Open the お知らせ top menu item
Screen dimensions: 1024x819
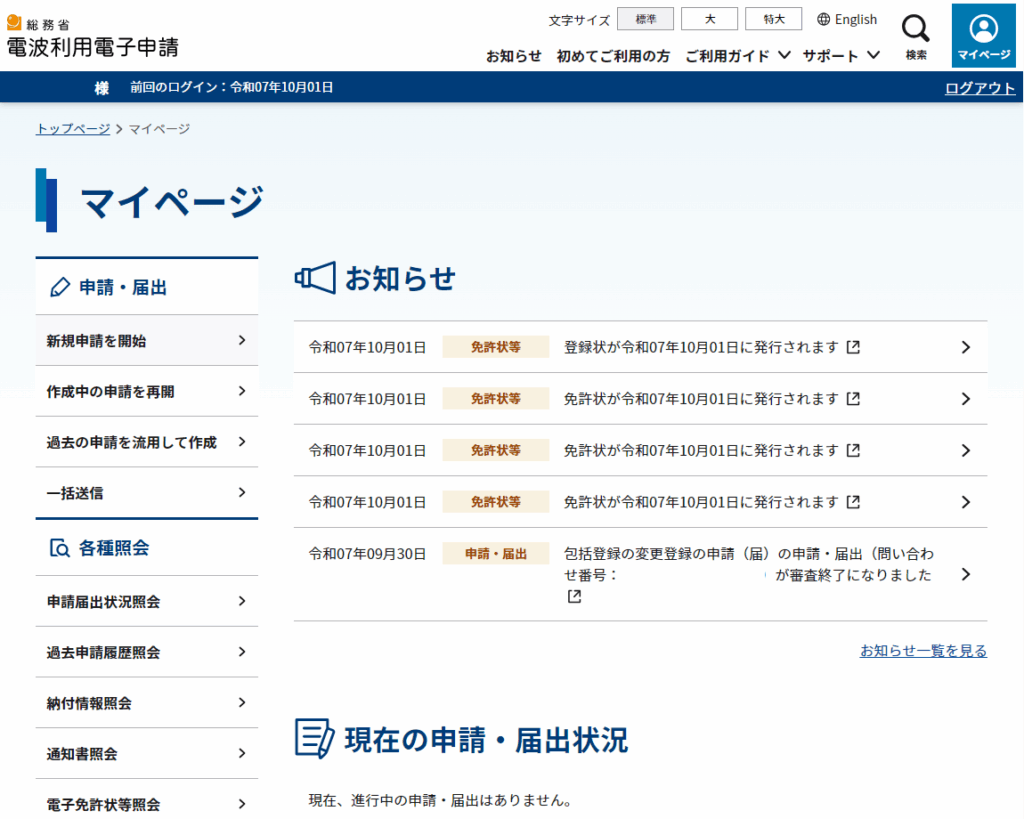[513, 56]
